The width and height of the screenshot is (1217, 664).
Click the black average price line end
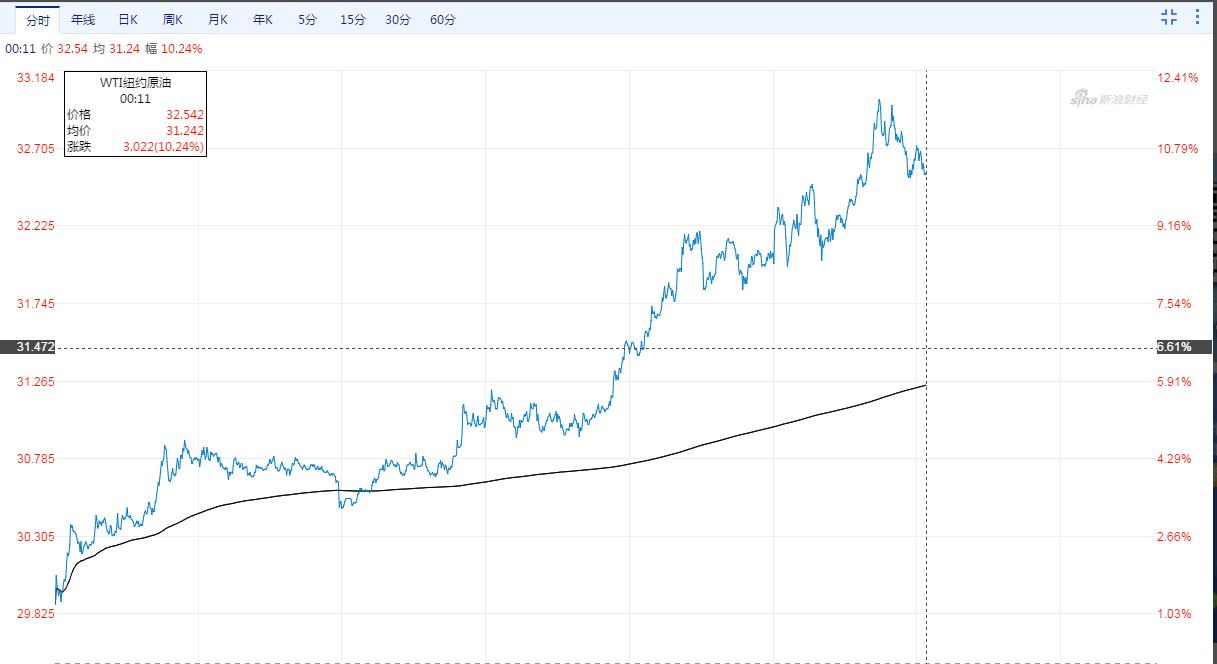pyautogui.click(x=925, y=385)
